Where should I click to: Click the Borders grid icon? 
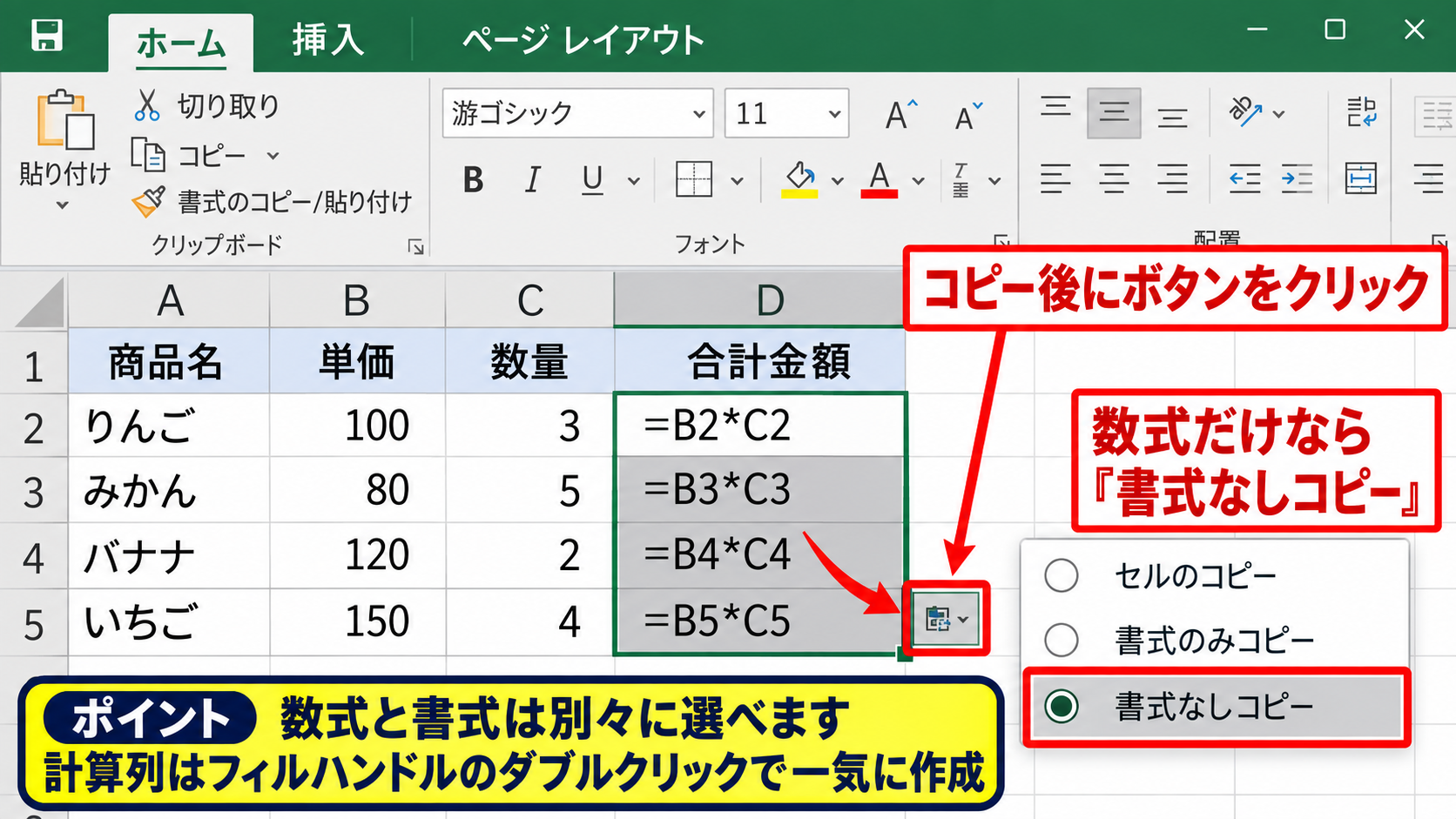[694, 179]
